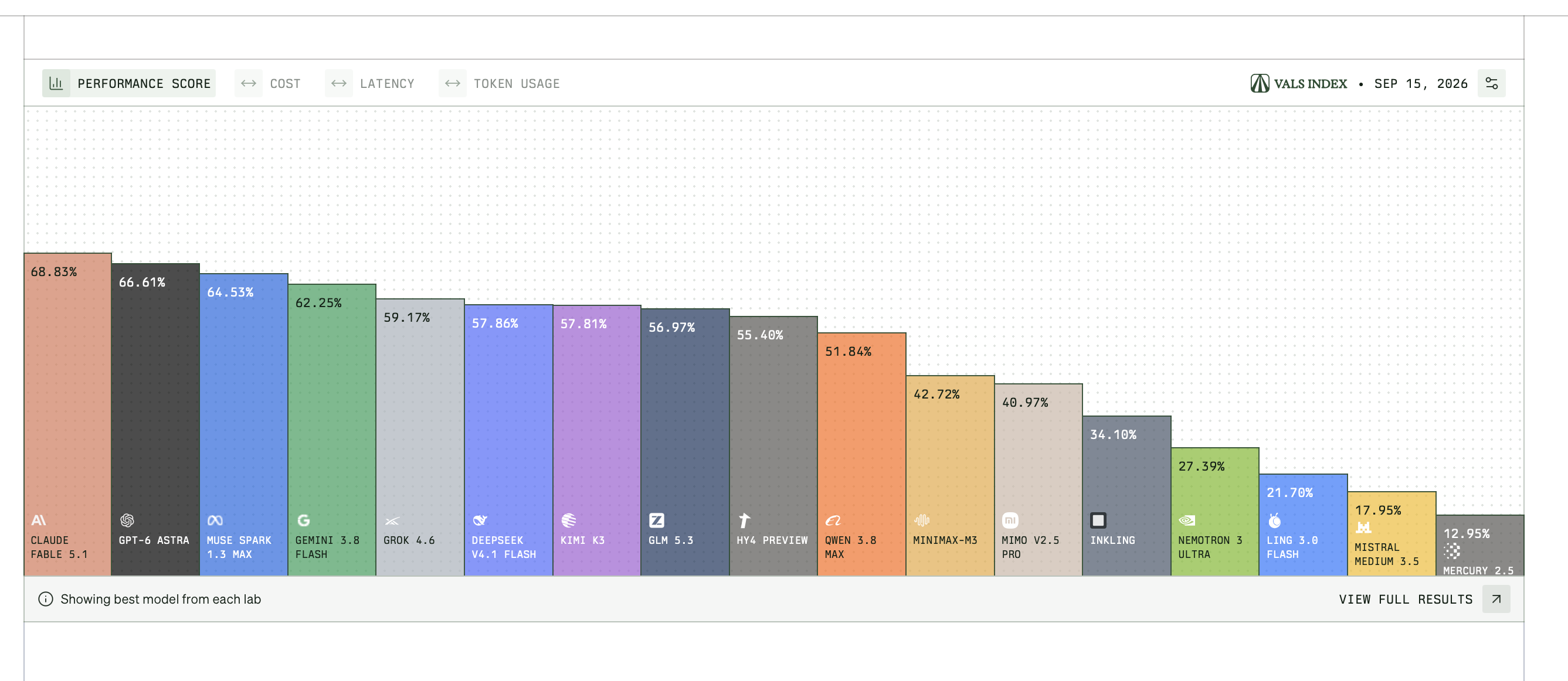
Task: Click the arrow icon beside View Full Results
Action: click(1496, 599)
